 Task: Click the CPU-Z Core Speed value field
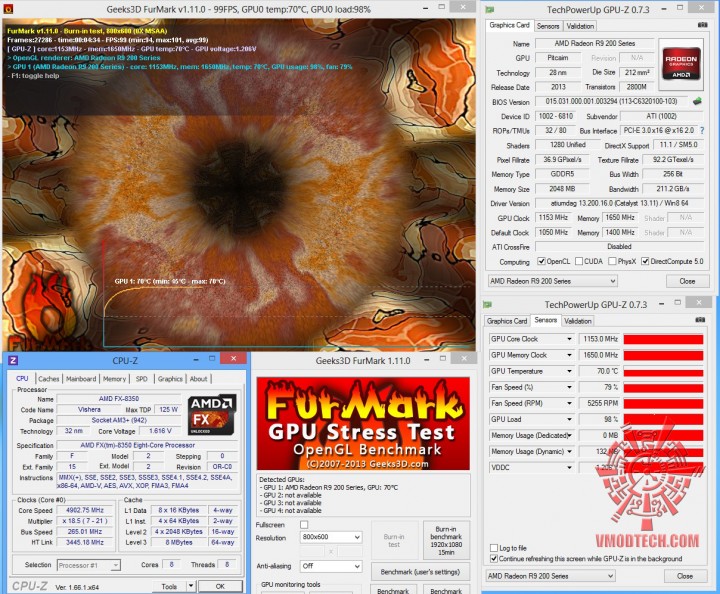click(84, 510)
